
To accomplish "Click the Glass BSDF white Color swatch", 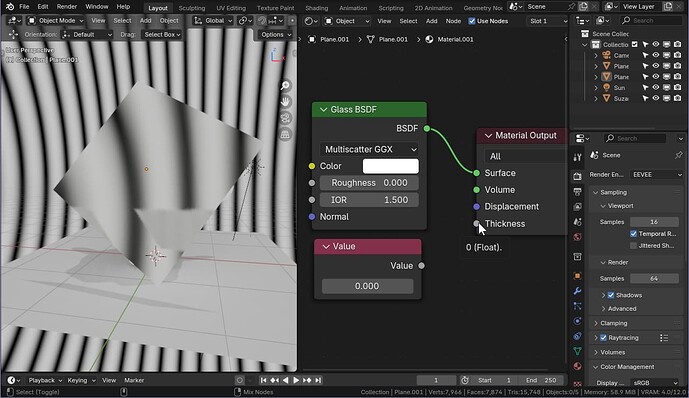I will click(391, 166).
